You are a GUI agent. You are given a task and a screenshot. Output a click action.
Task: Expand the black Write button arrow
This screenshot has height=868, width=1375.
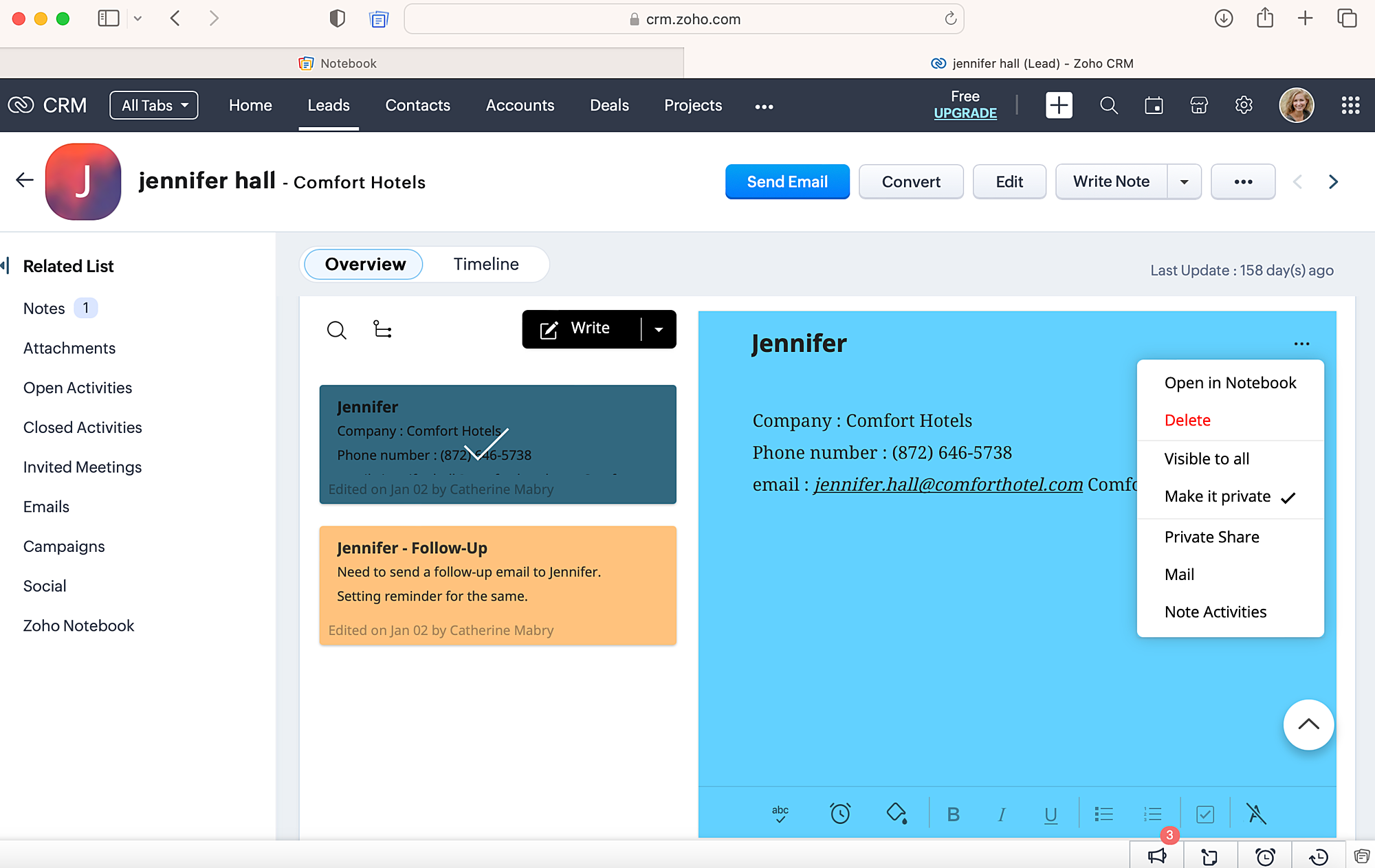[659, 329]
